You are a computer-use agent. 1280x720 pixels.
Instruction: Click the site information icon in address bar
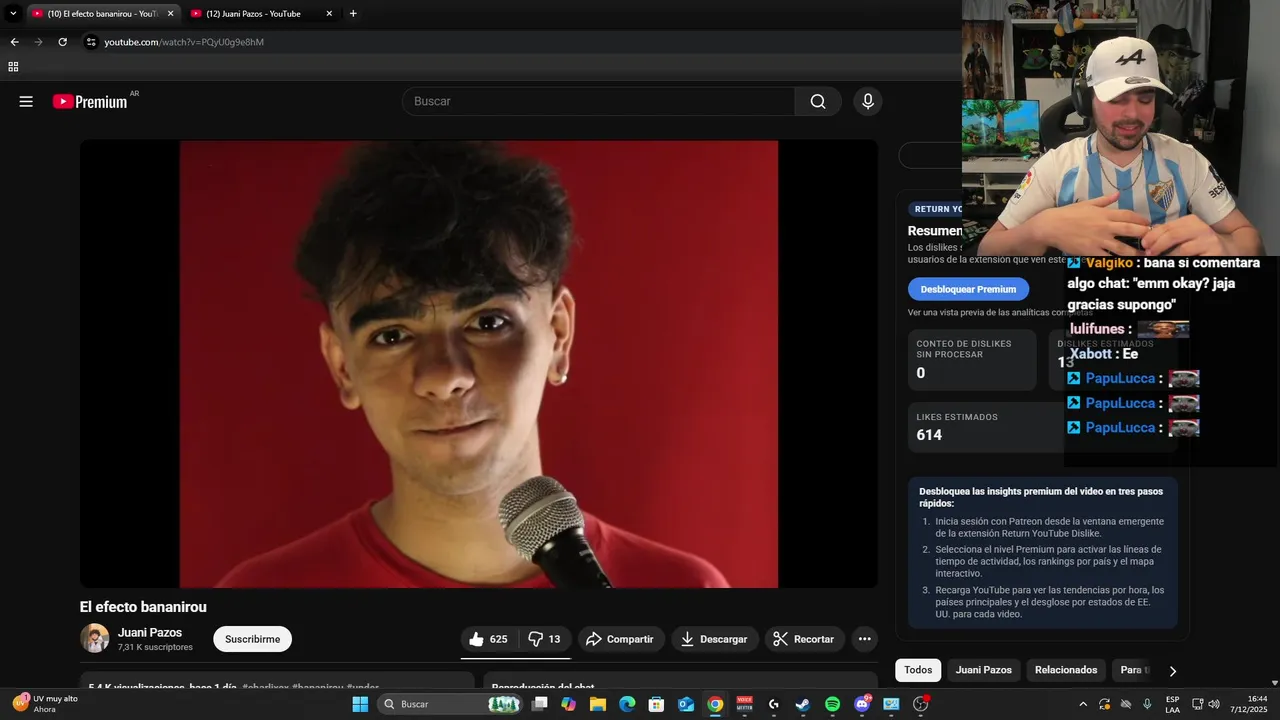tap(91, 42)
